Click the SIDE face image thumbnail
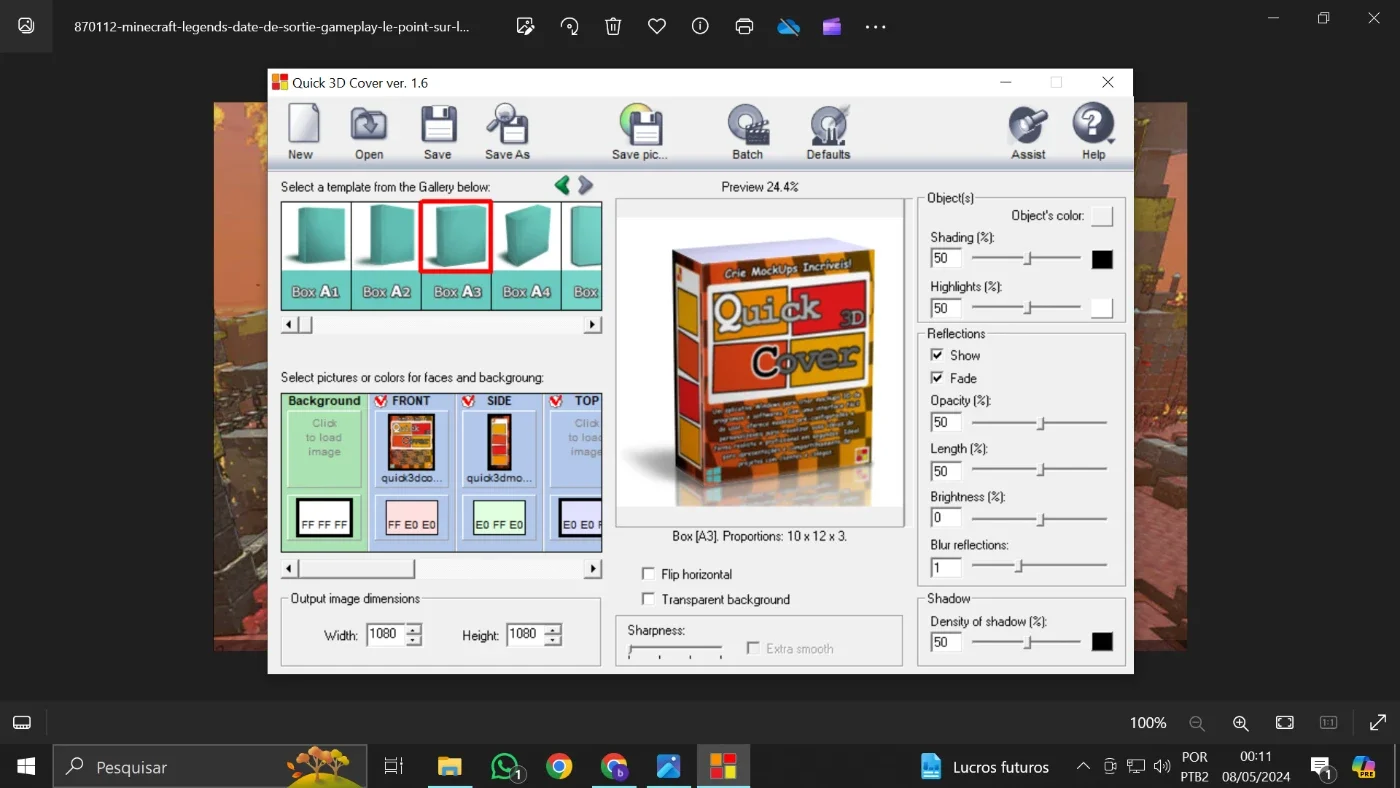 [499, 443]
